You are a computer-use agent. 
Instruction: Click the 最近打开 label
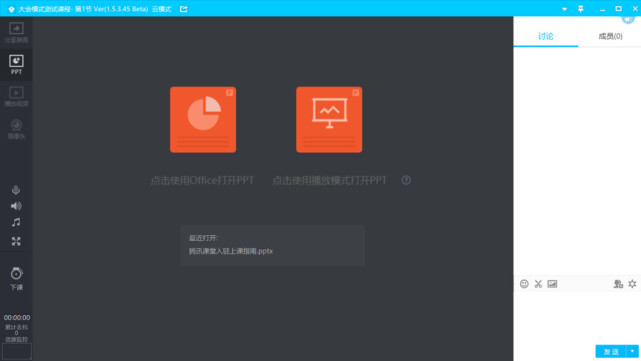203,238
